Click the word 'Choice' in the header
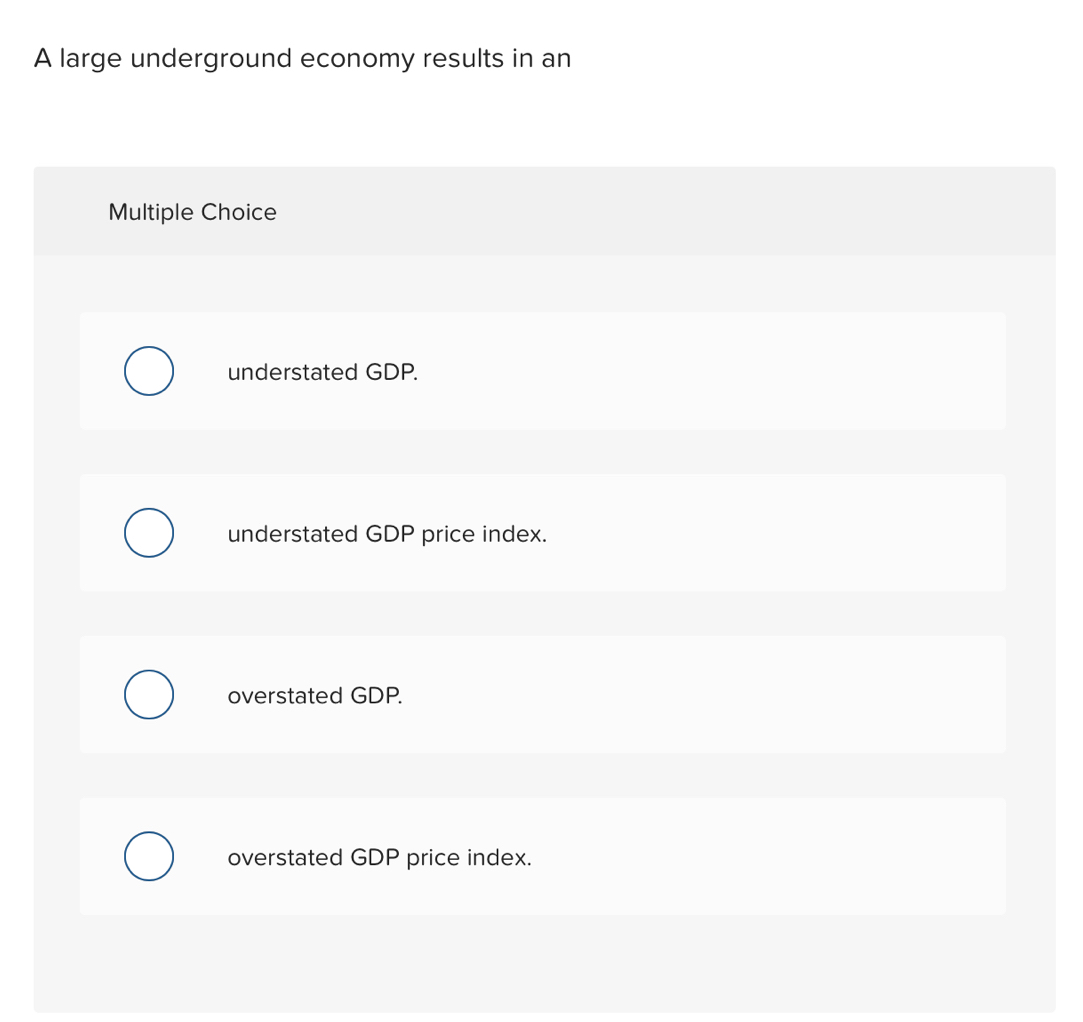 239,212
